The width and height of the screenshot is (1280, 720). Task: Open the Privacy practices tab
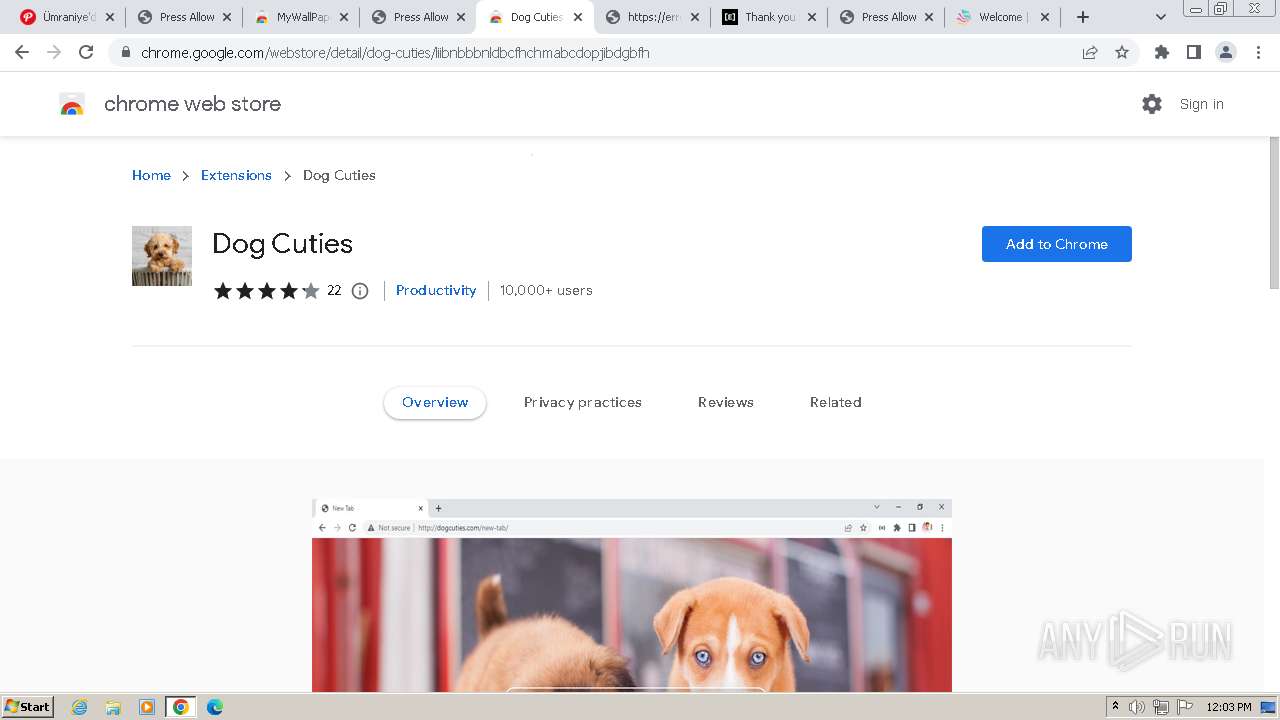pos(583,402)
